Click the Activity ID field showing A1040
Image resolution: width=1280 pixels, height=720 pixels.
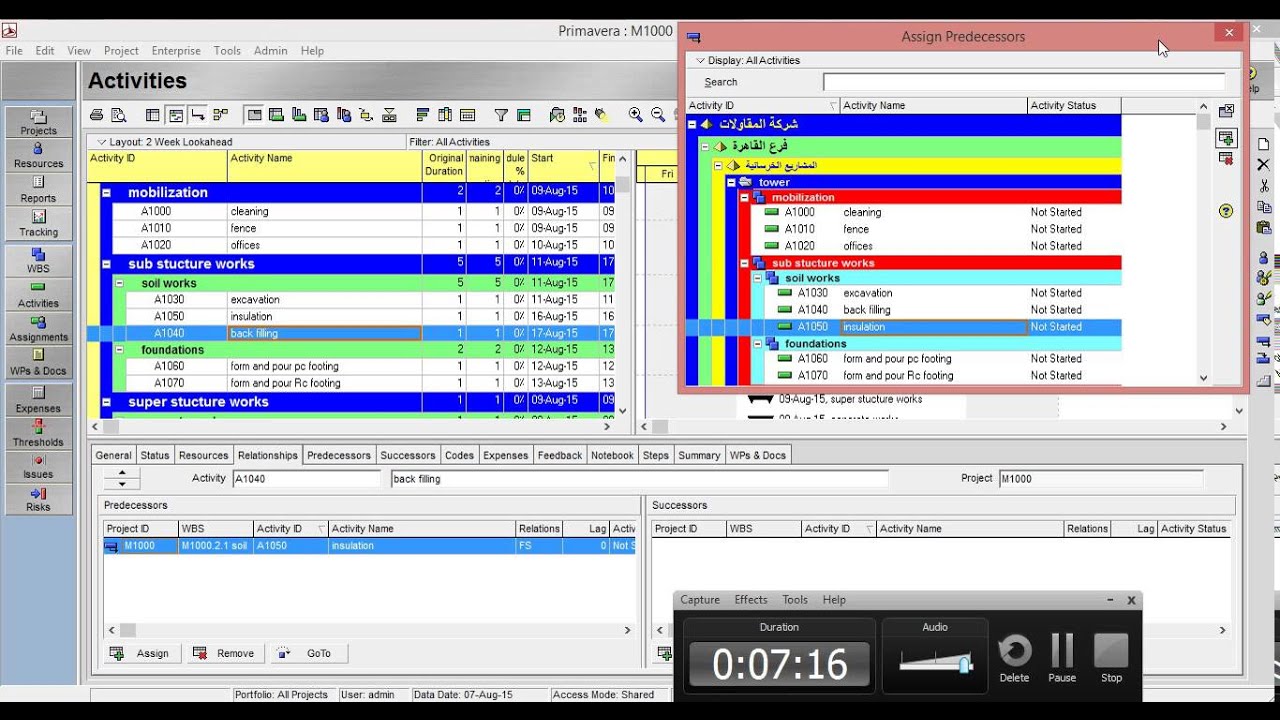[x=307, y=479]
